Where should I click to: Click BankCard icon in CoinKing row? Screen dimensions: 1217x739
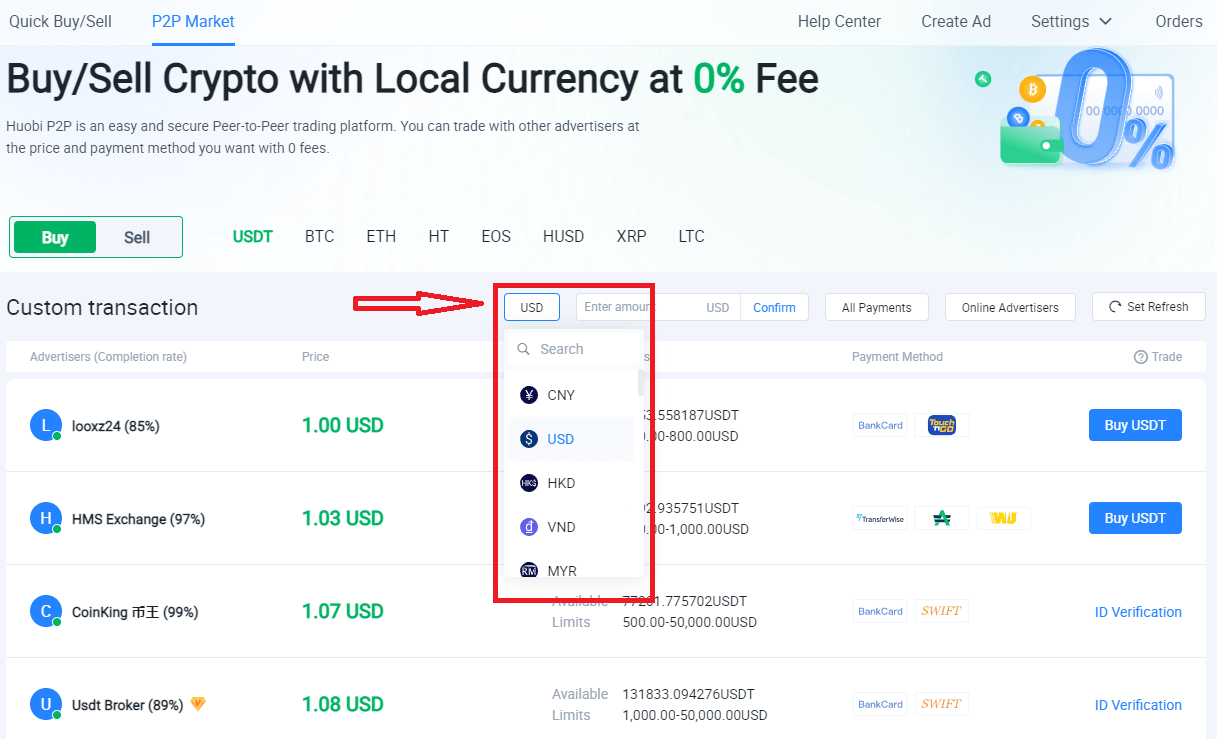point(880,611)
